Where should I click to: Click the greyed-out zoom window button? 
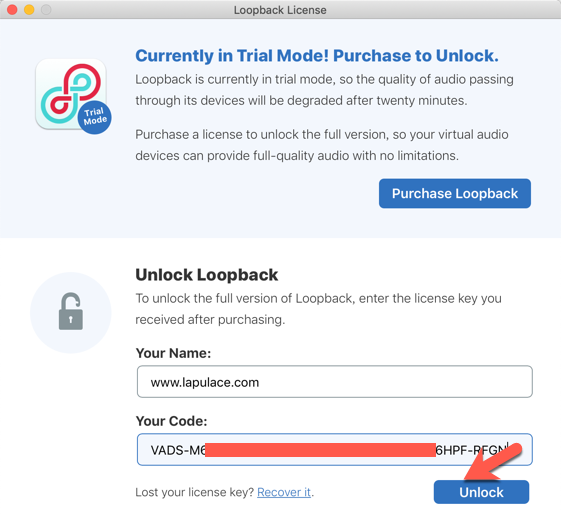(x=46, y=9)
